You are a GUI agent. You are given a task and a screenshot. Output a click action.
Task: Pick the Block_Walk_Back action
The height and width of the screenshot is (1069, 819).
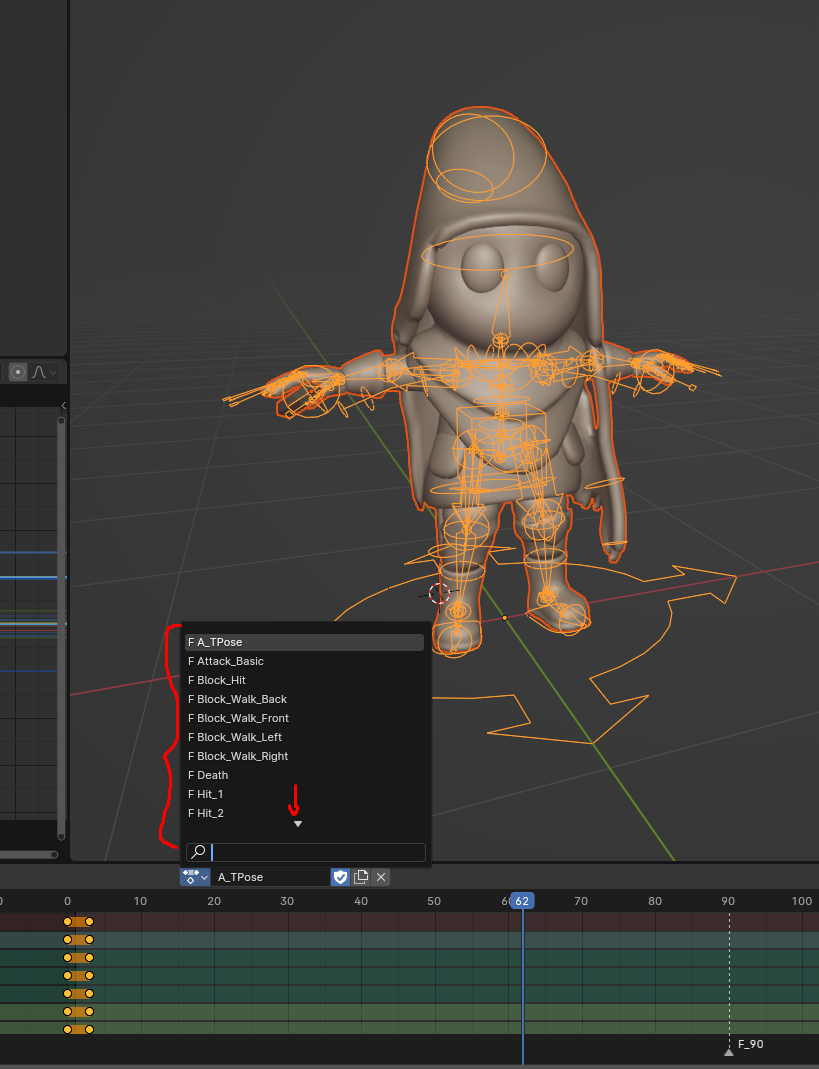coord(304,699)
